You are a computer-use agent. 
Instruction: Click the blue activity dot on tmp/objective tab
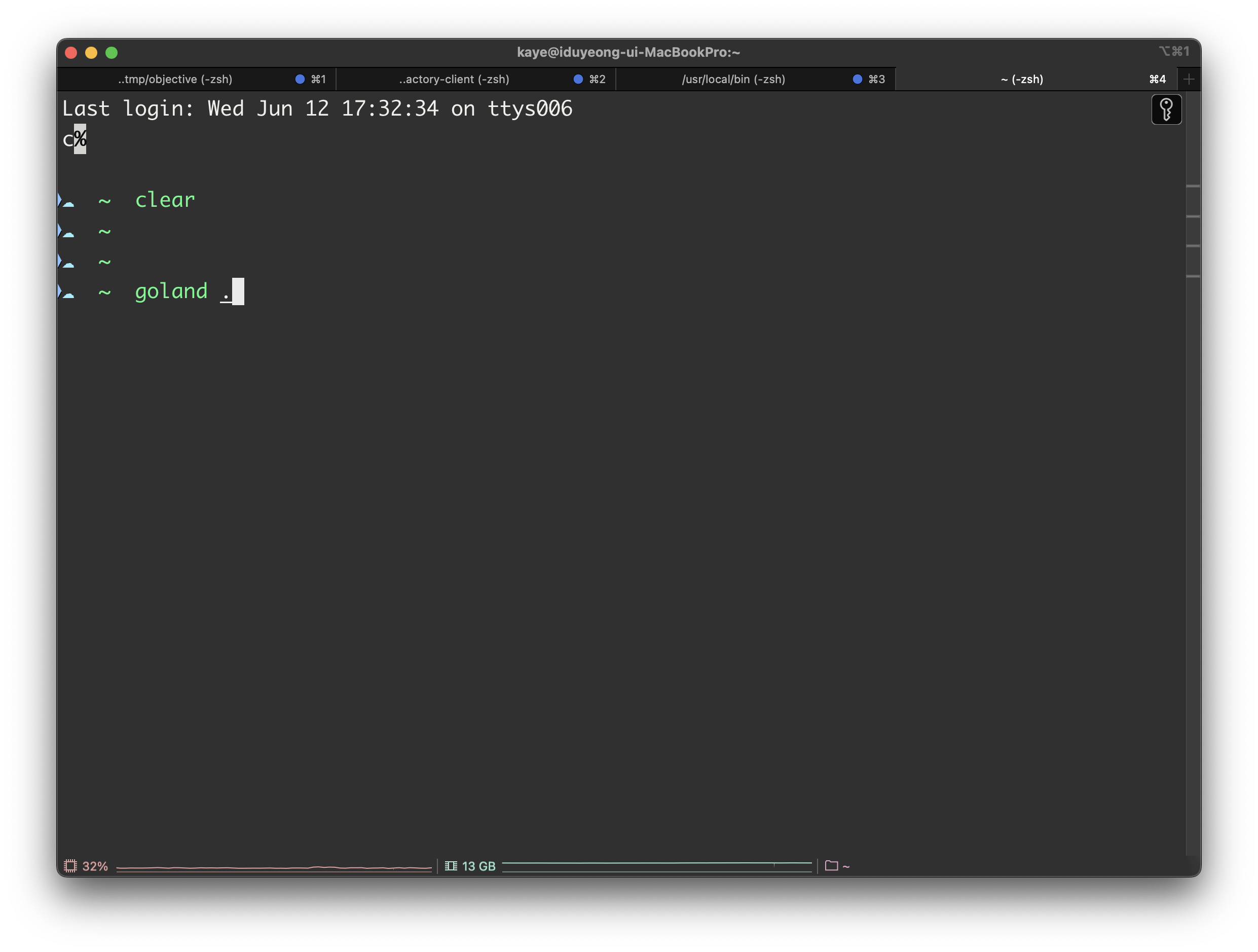pos(300,79)
